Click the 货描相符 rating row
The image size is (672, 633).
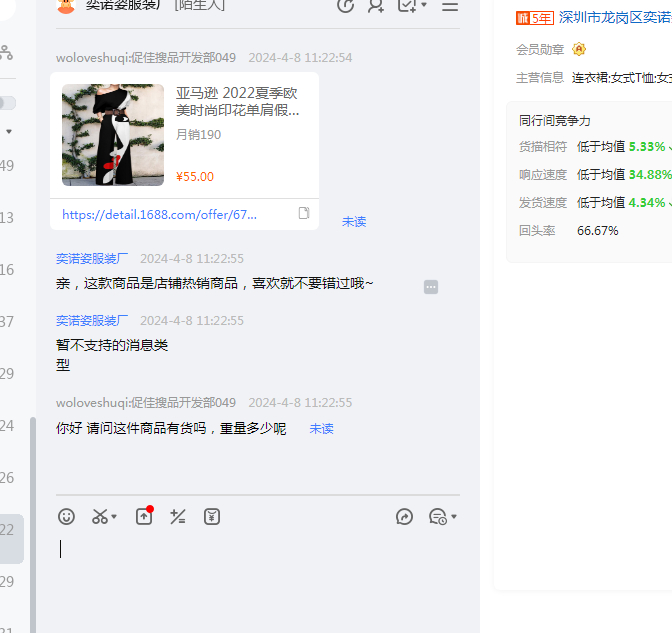click(x=595, y=147)
